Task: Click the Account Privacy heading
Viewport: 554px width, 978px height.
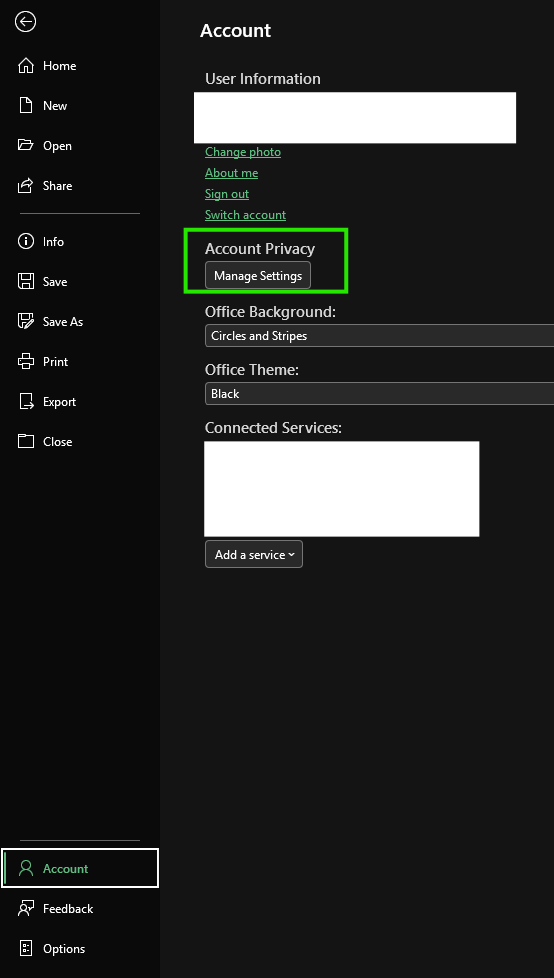Action: point(260,248)
